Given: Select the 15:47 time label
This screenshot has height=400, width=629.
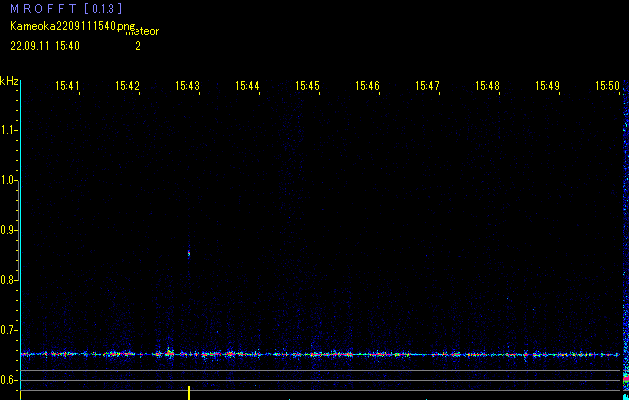Looking at the screenshot, I should click(427, 86).
